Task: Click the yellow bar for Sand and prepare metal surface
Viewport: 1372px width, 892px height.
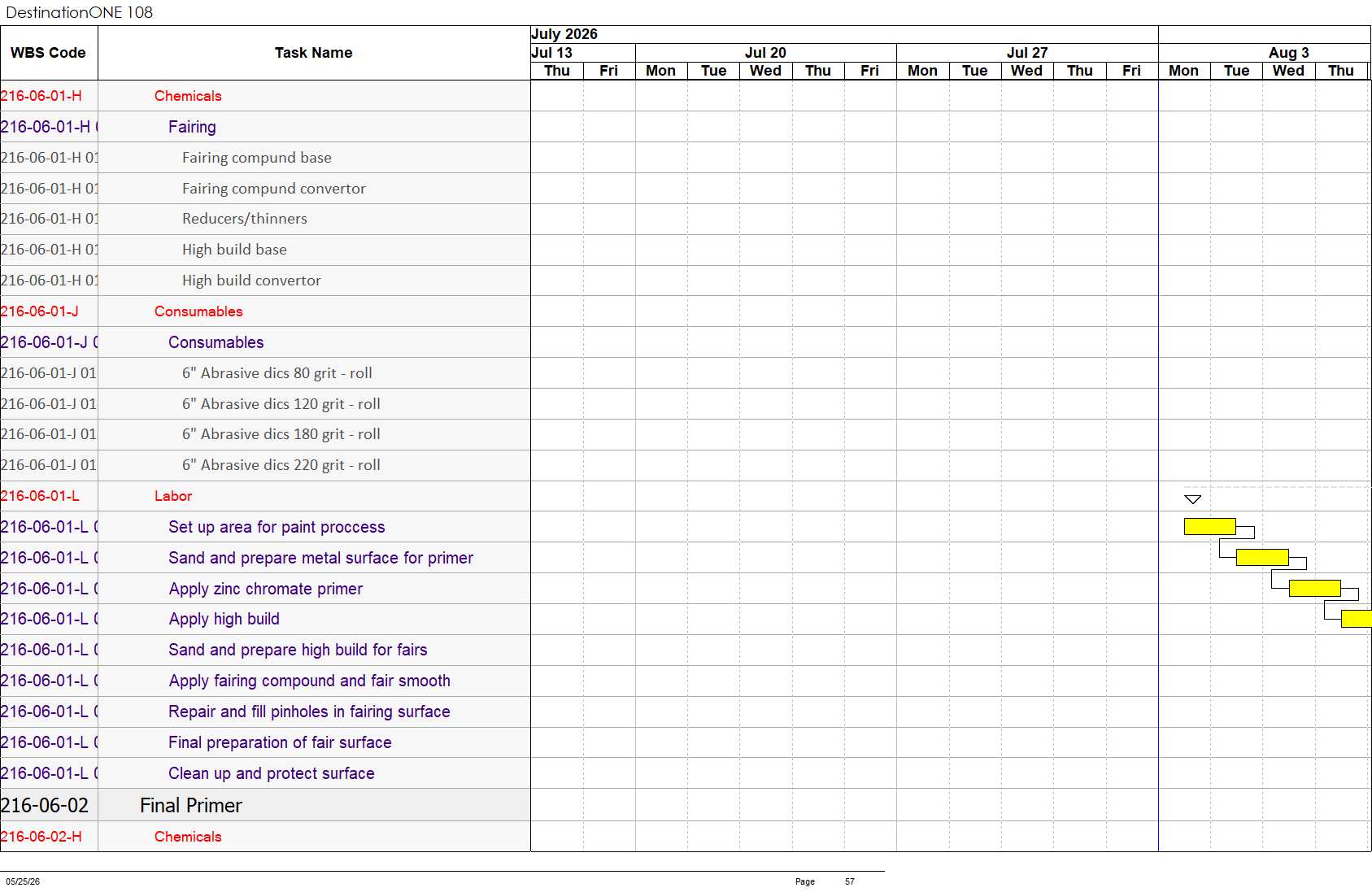Action: point(1262,557)
